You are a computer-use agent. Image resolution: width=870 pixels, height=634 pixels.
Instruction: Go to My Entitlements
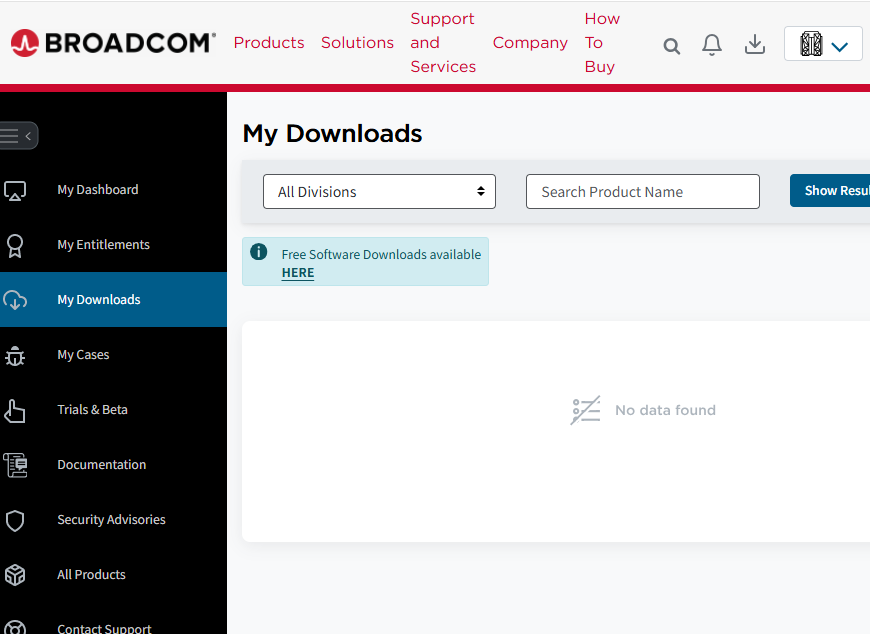coord(104,245)
